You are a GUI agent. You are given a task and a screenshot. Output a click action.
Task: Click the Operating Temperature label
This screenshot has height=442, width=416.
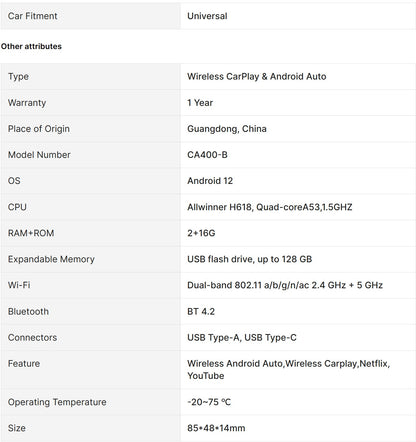click(57, 402)
